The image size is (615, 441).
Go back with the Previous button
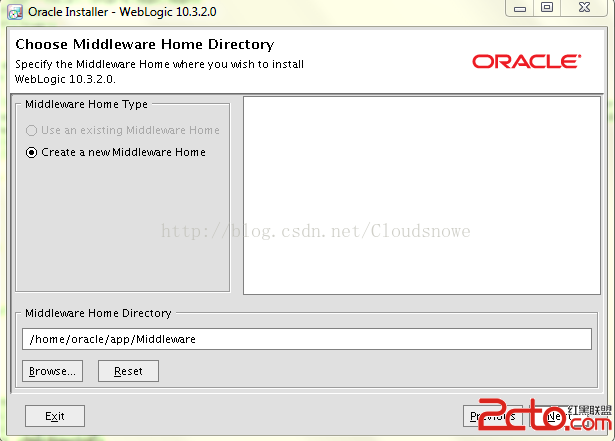point(493,416)
